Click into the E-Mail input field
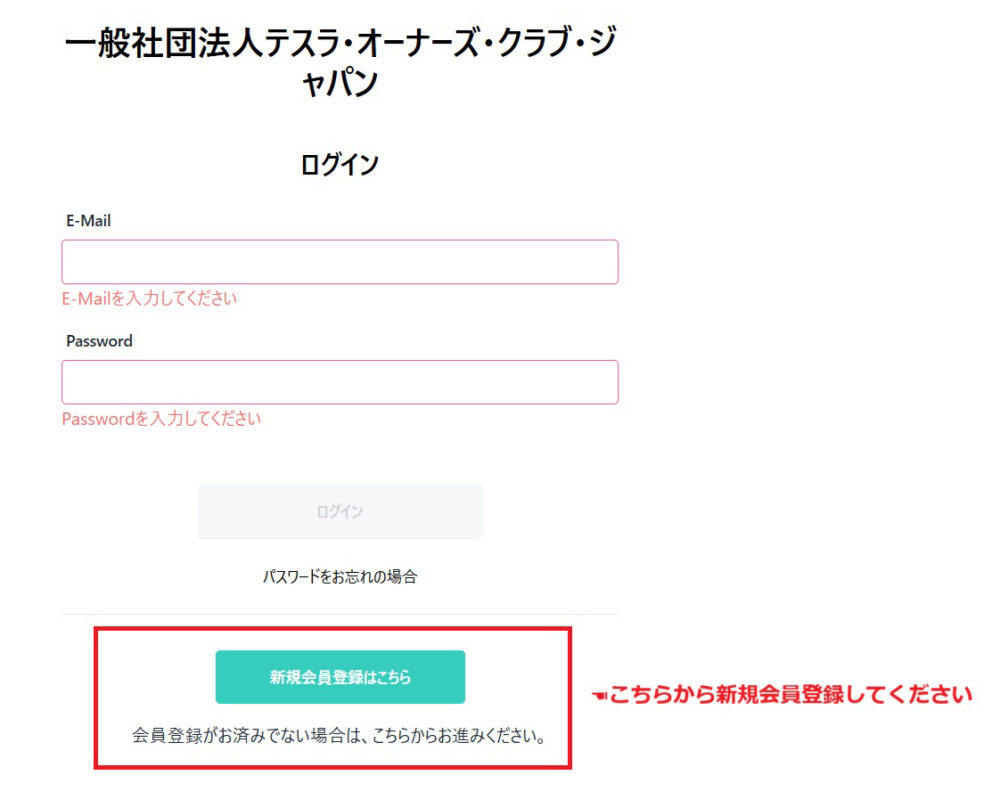The width and height of the screenshot is (1000, 808). pyautogui.click(x=340, y=262)
